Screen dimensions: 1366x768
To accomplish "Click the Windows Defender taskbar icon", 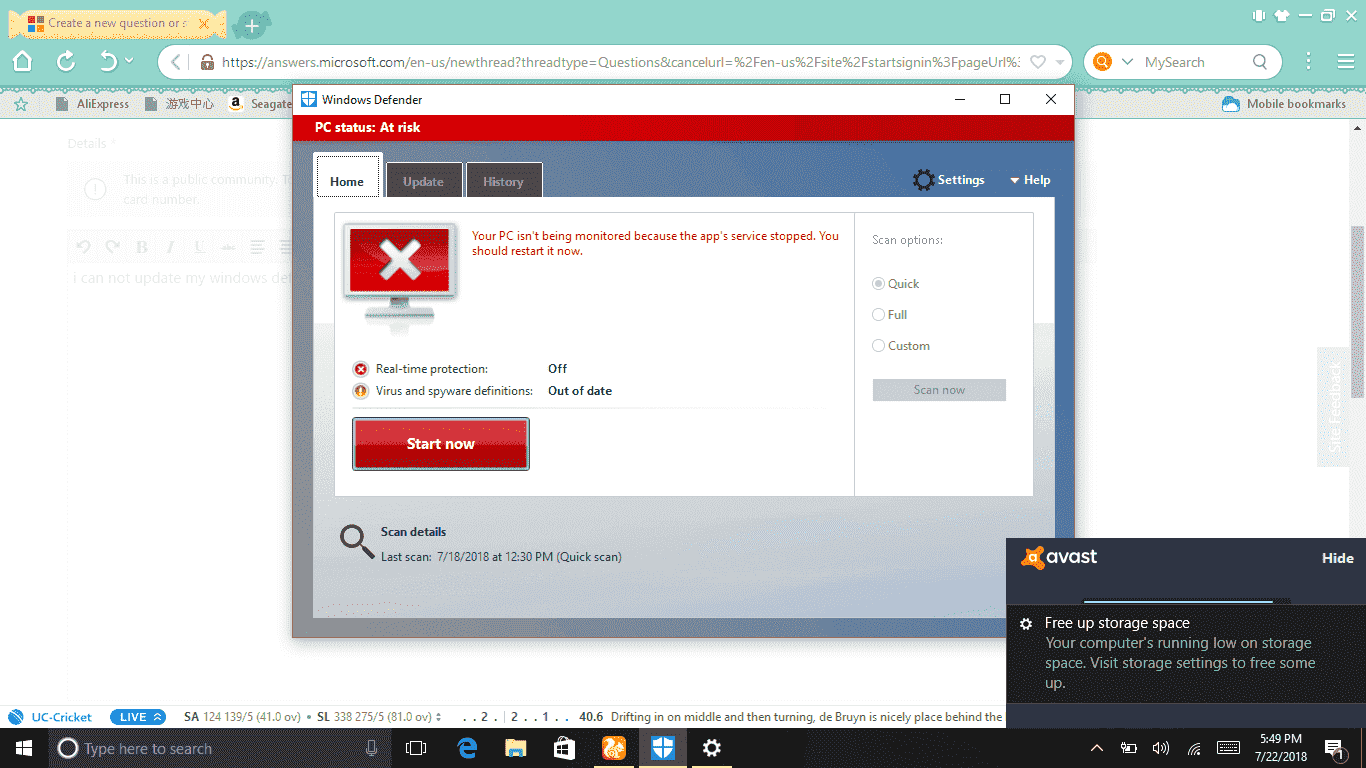I will (662, 748).
